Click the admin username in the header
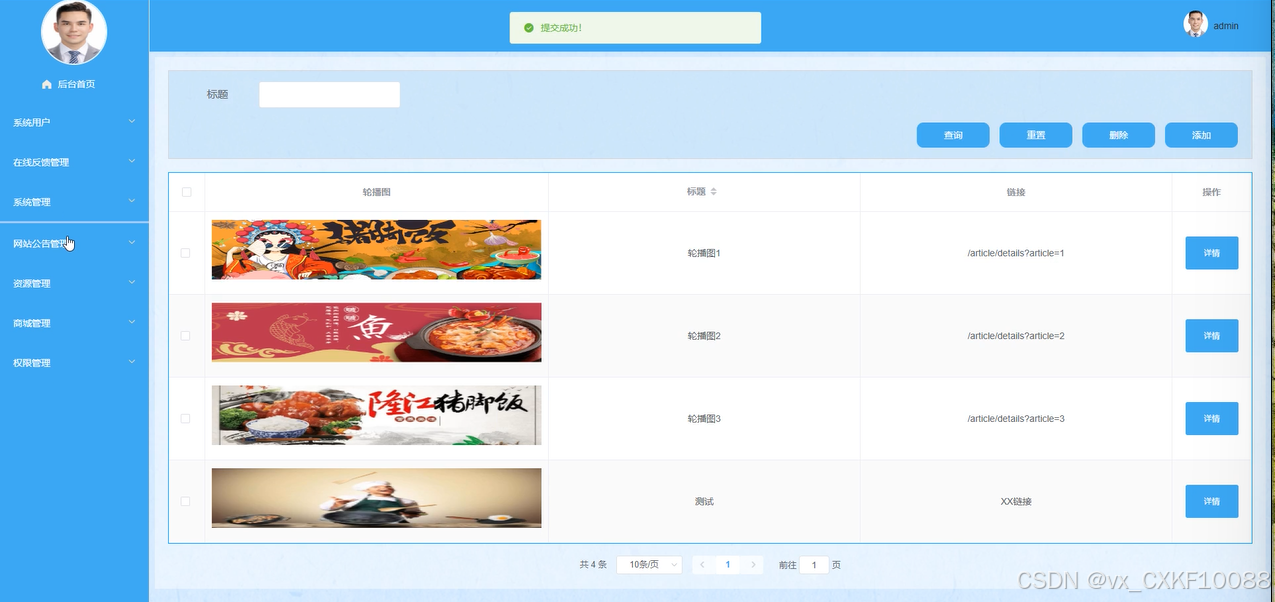Image resolution: width=1275 pixels, height=602 pixels. [x=1226, y=26]
